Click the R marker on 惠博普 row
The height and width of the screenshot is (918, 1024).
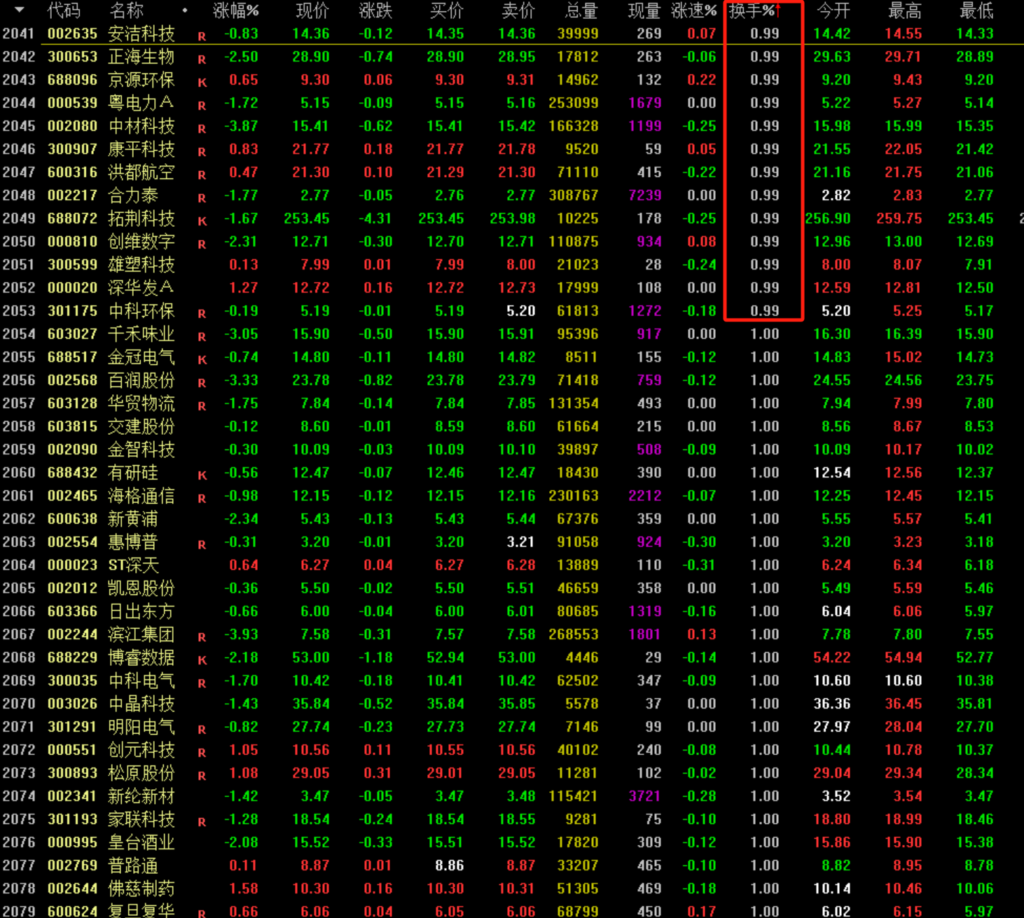pyautogui.click(x=202, y=545)
